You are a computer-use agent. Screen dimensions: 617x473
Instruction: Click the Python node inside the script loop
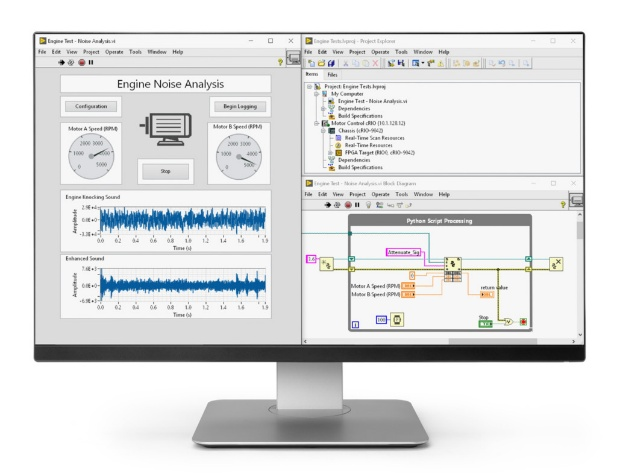click(453, 265)
